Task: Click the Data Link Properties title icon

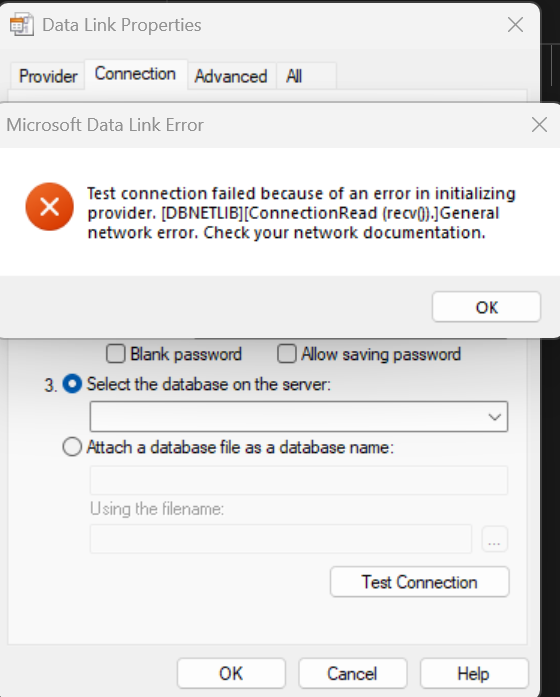Action: pyautogui.click(x=21, y=24)
